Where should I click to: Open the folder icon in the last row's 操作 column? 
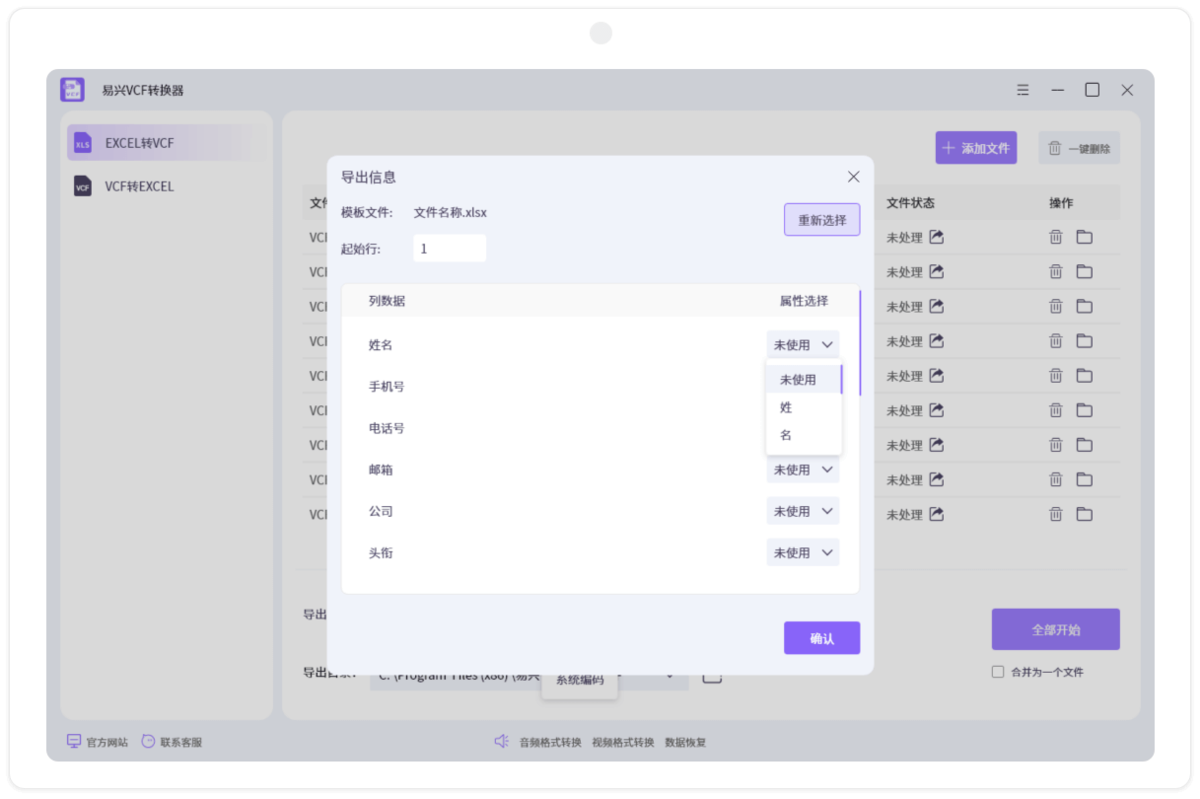pos(1085,514)
